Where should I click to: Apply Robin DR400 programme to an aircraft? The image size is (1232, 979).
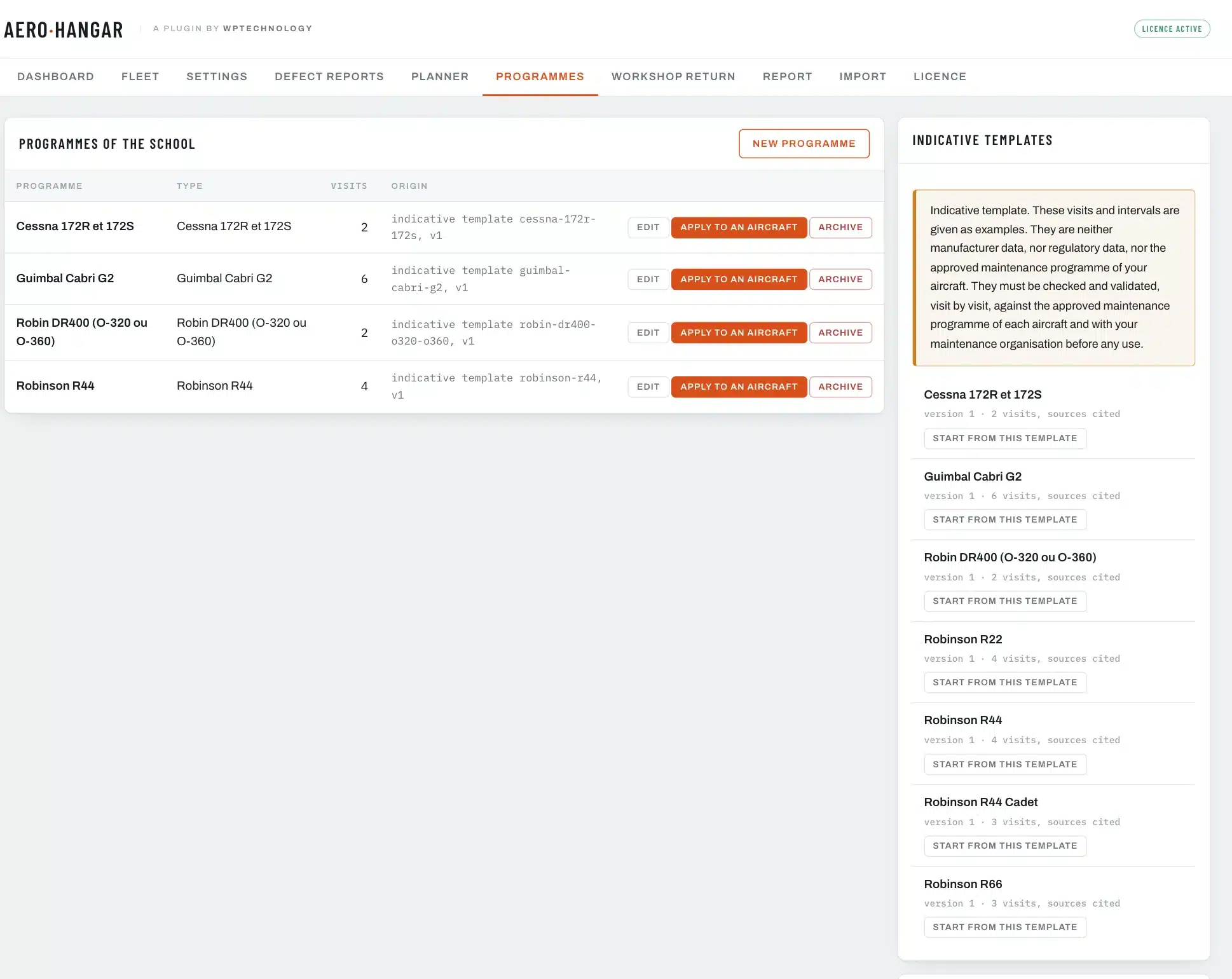(x=739, y=332)
